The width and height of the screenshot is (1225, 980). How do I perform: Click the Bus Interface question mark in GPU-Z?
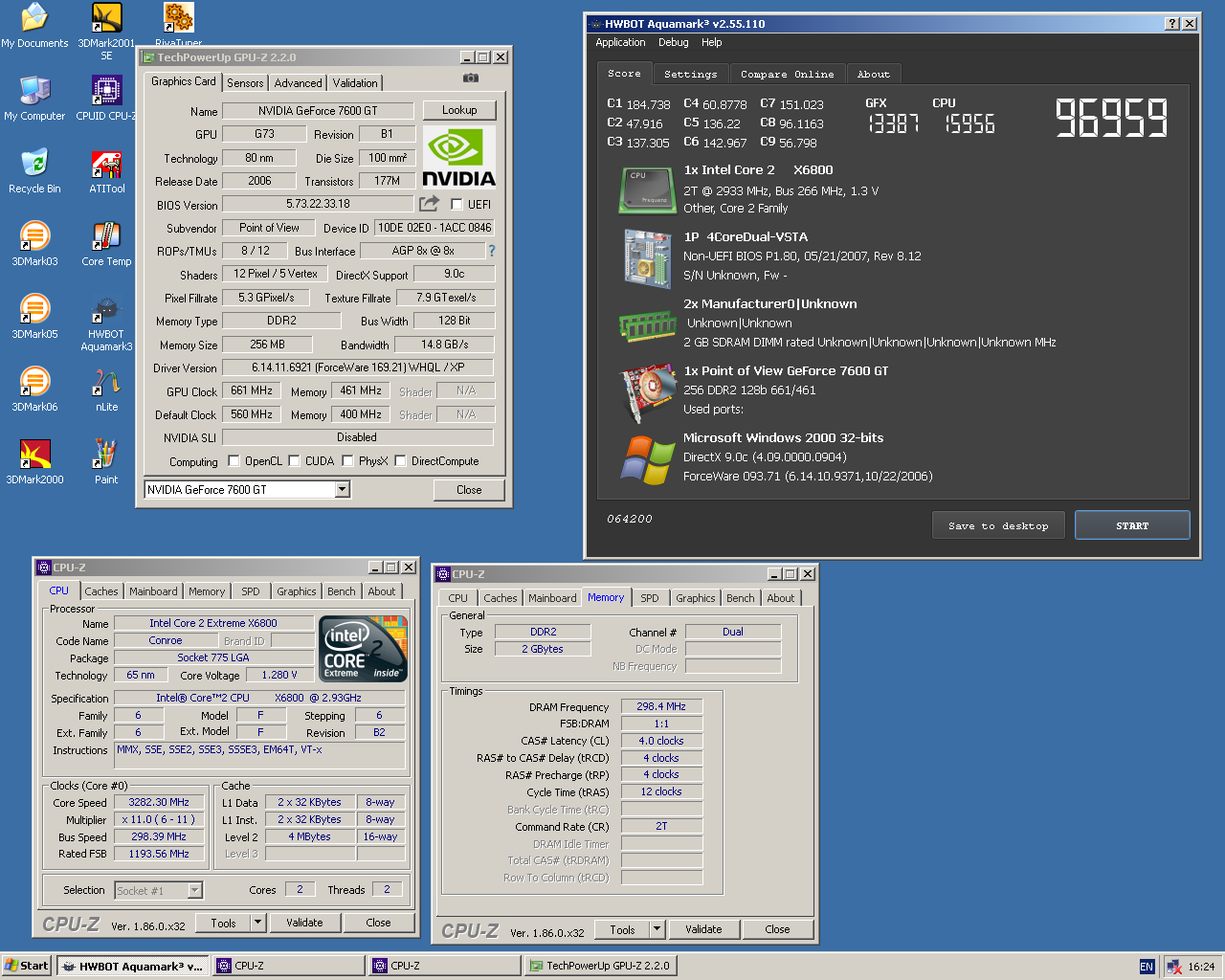[492, 251]
